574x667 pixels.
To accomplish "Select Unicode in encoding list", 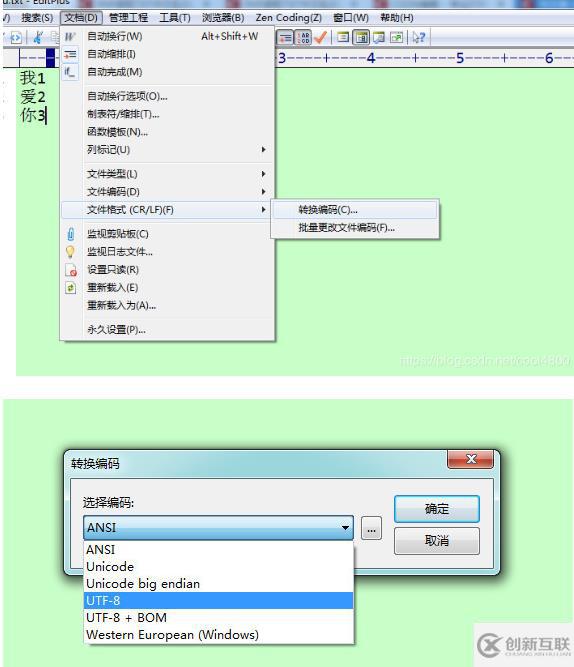I will (219, 567).
